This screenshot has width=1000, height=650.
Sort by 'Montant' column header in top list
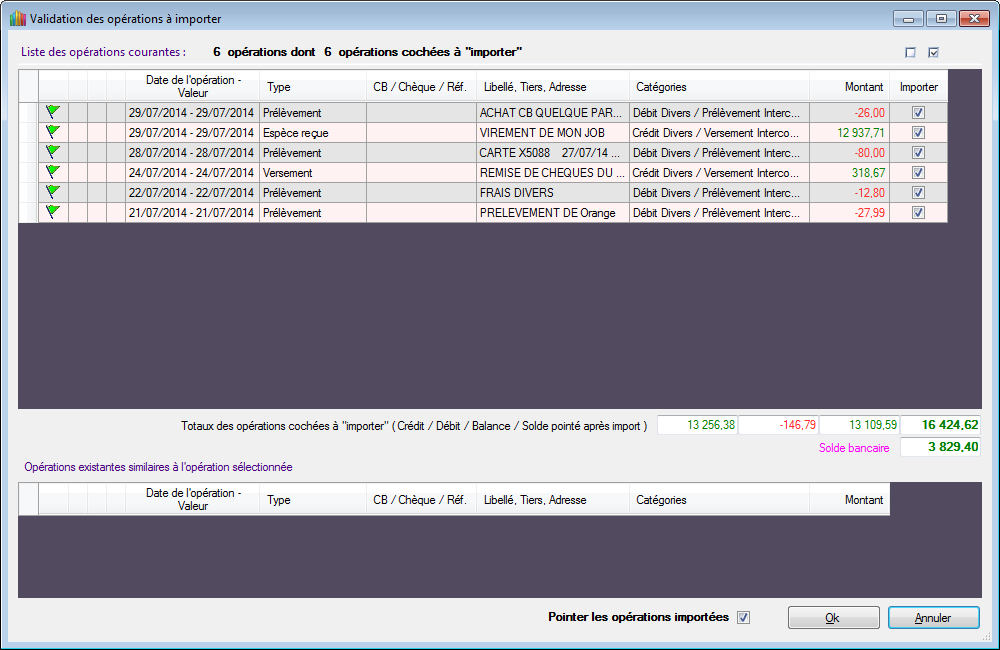pos(849,87)
